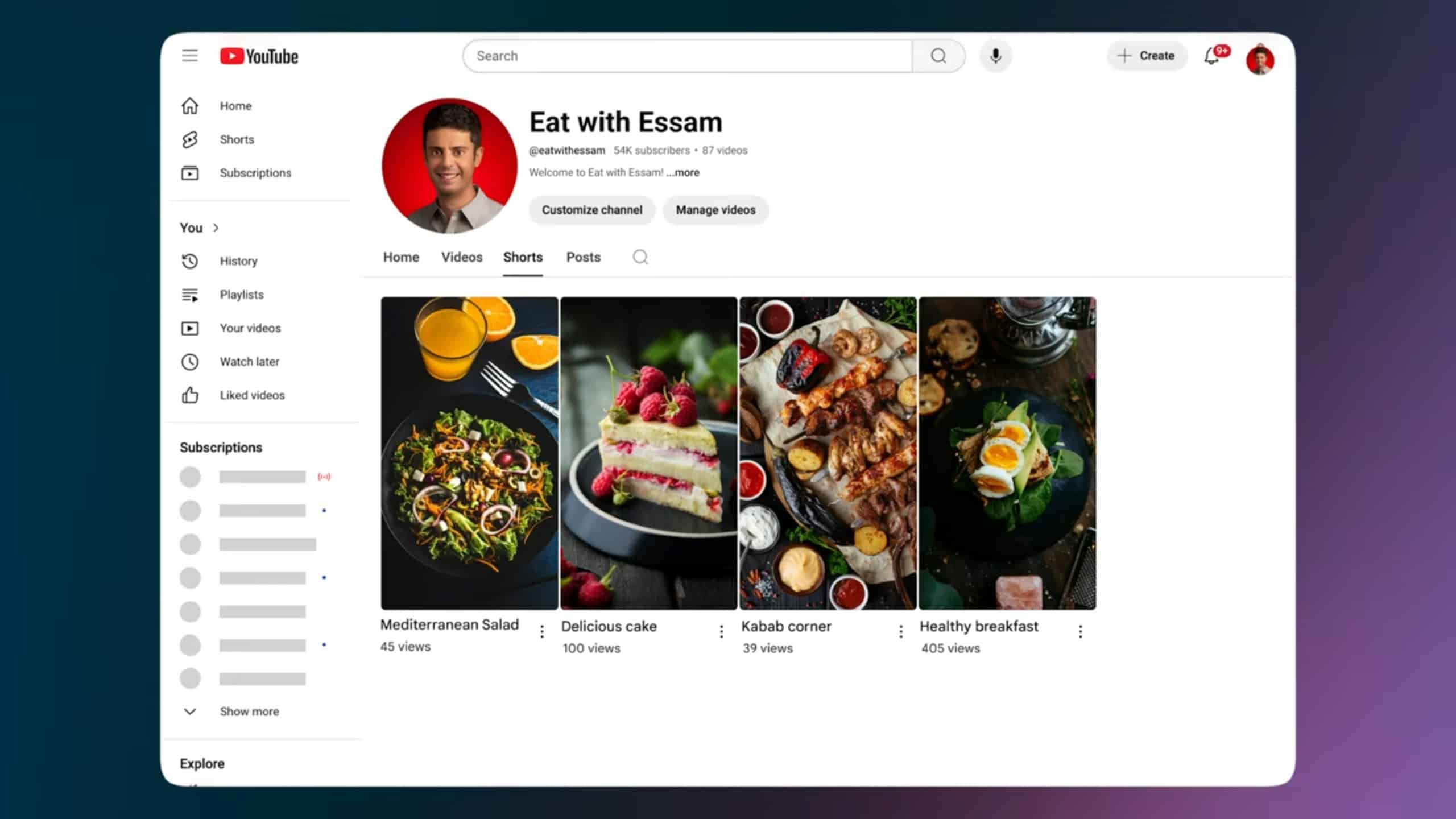Open options for Mediterranean Salad short
This screenshot has width=1456, height=819.
tap(542, 631)
